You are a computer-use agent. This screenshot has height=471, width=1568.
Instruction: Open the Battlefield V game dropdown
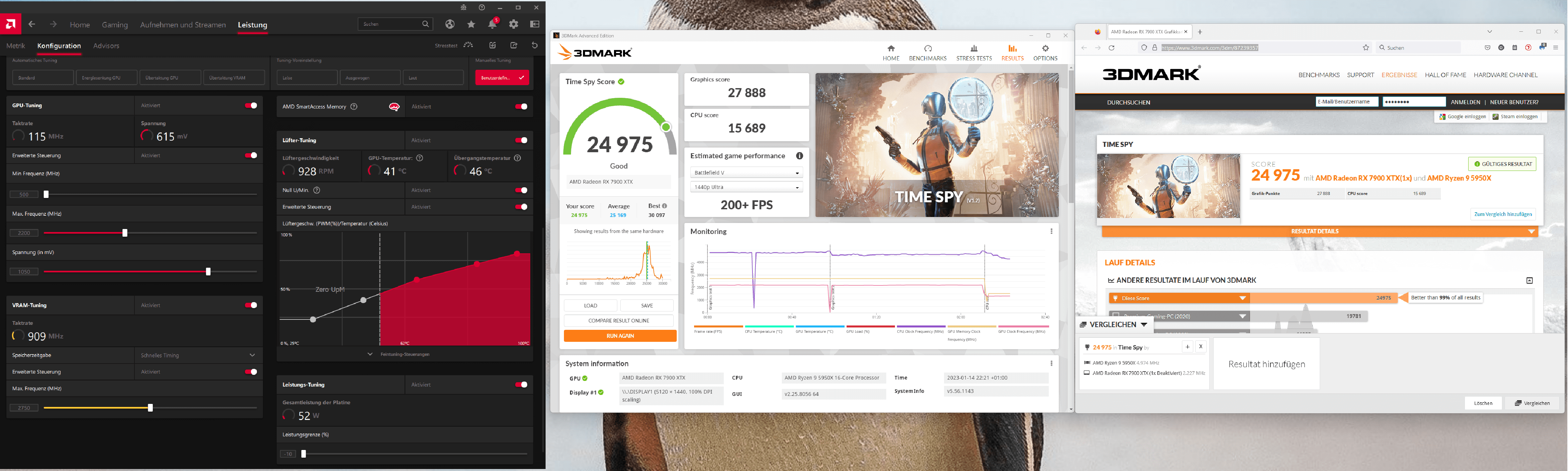click(x=746, y=173)
